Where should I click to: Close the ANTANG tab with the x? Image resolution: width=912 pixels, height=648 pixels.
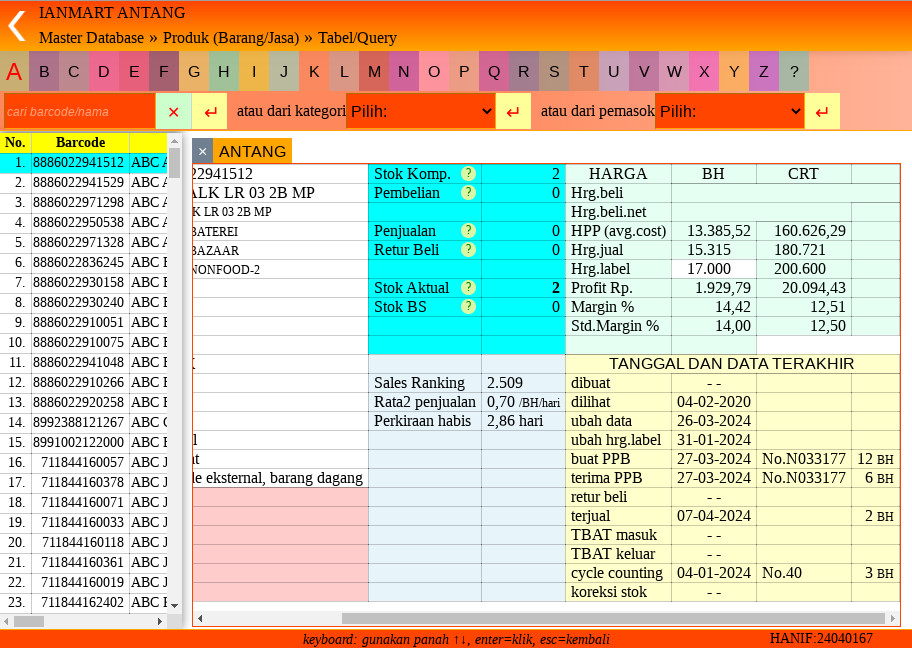[202, 152]
